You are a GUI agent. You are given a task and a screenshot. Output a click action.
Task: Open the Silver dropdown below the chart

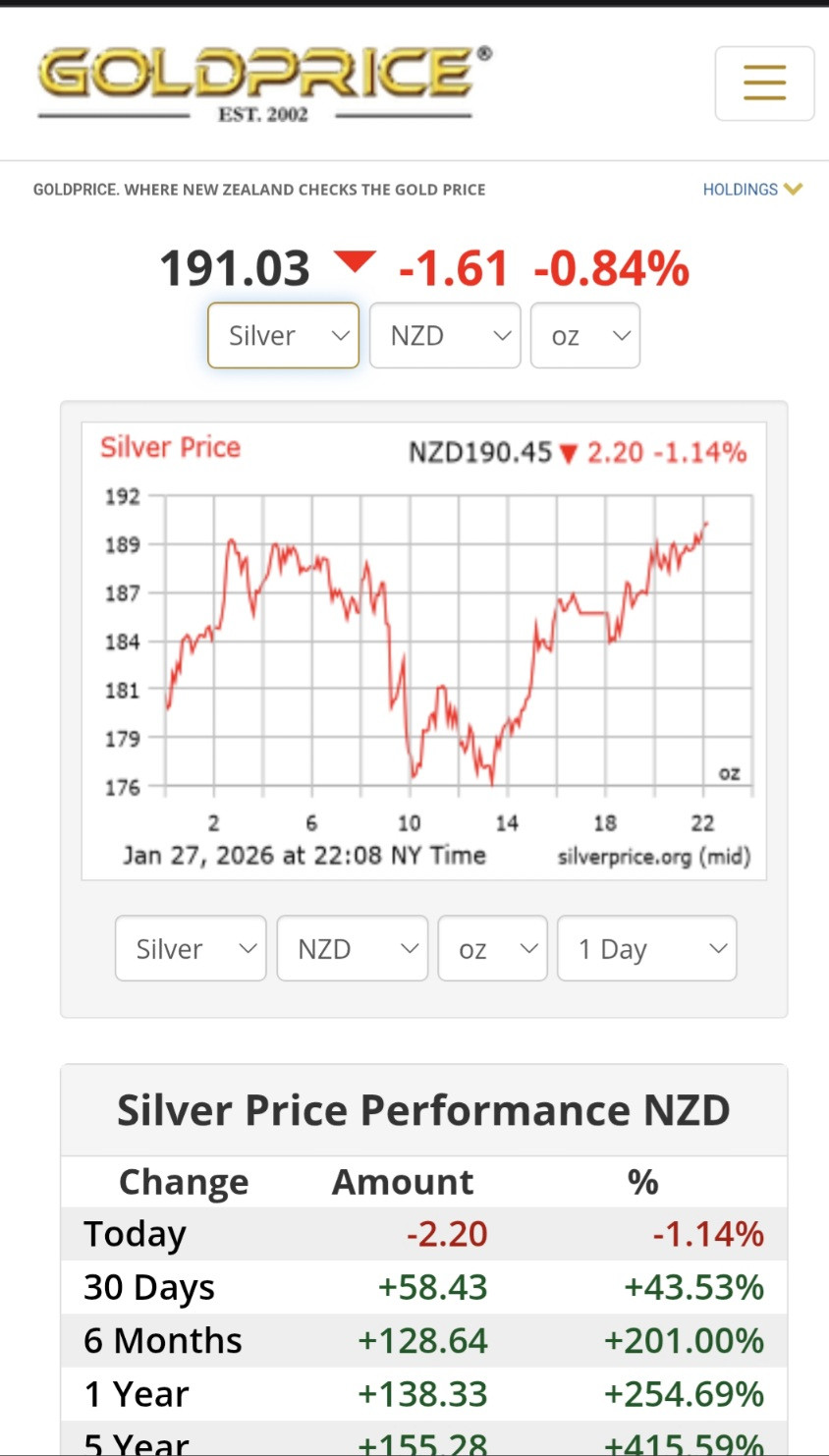(191, 948)
